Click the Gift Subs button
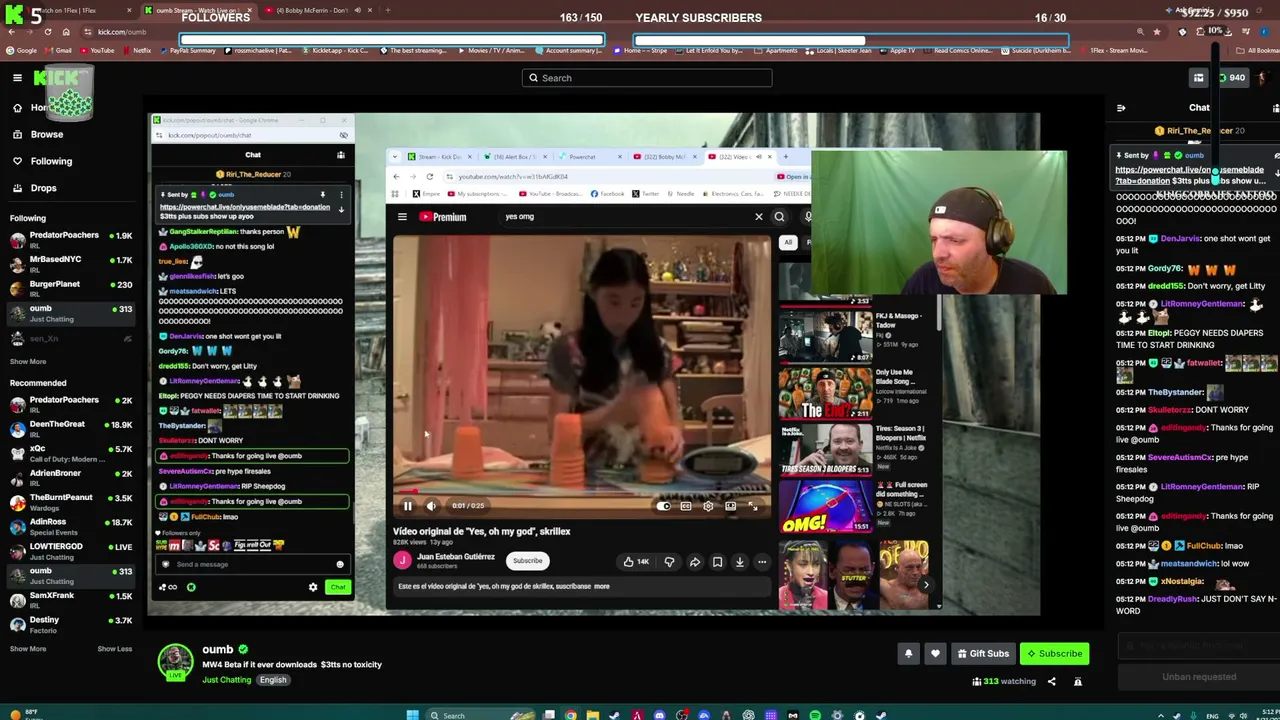 pos(983,654)
